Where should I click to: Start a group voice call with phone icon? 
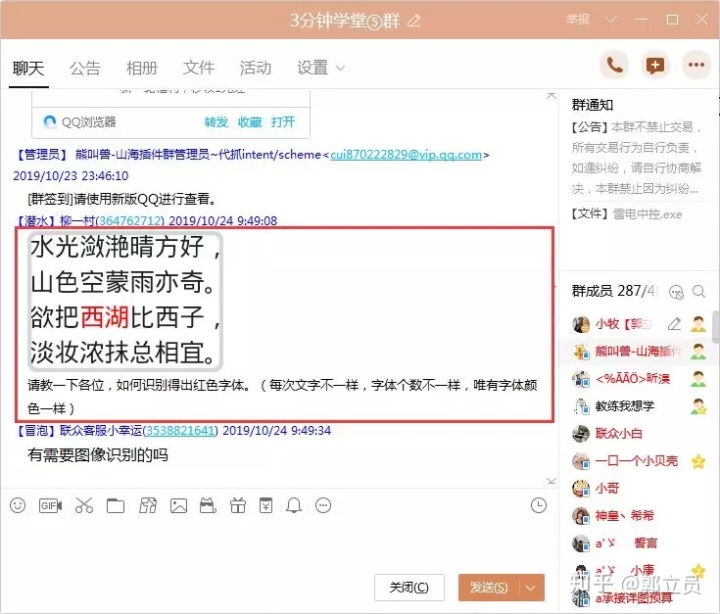click(x=614, y=65)
